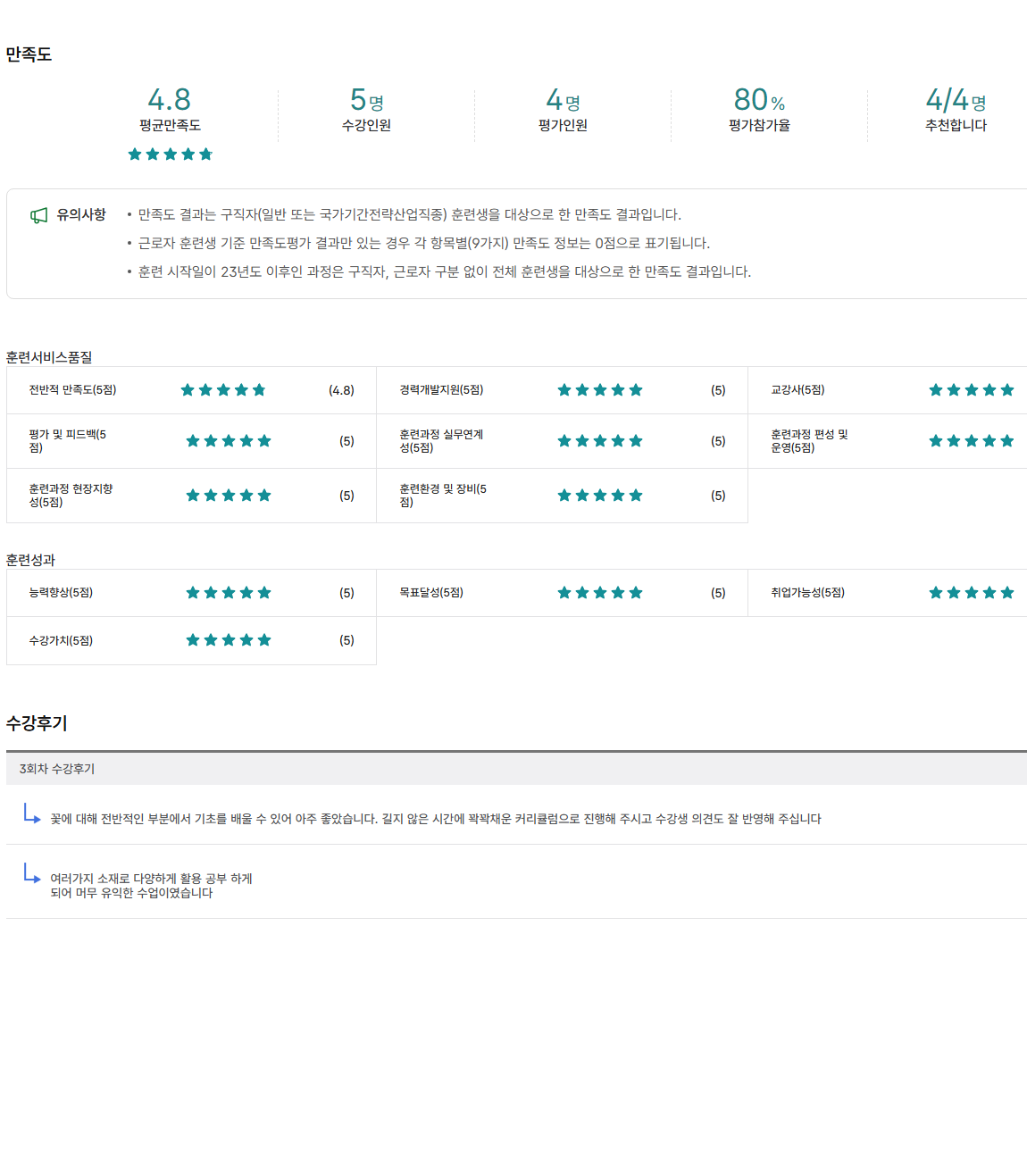The image size is (1027, 1176).
Task: Click the star rating for 경력개발지원
Action: click(599, 390)
